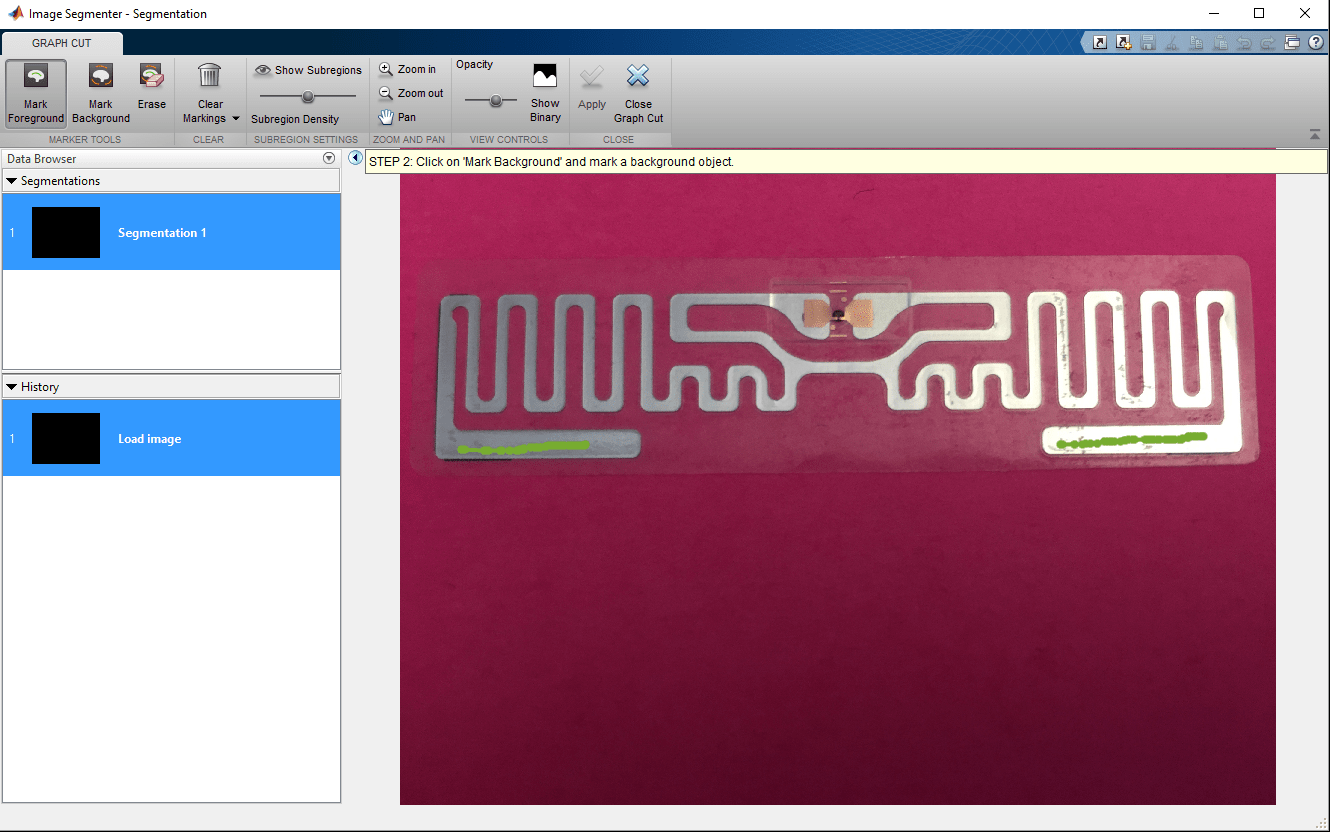This screenshot has height=832, width=1330.
Task: Collapse the Segmentations section
Action: coord(12,181)
